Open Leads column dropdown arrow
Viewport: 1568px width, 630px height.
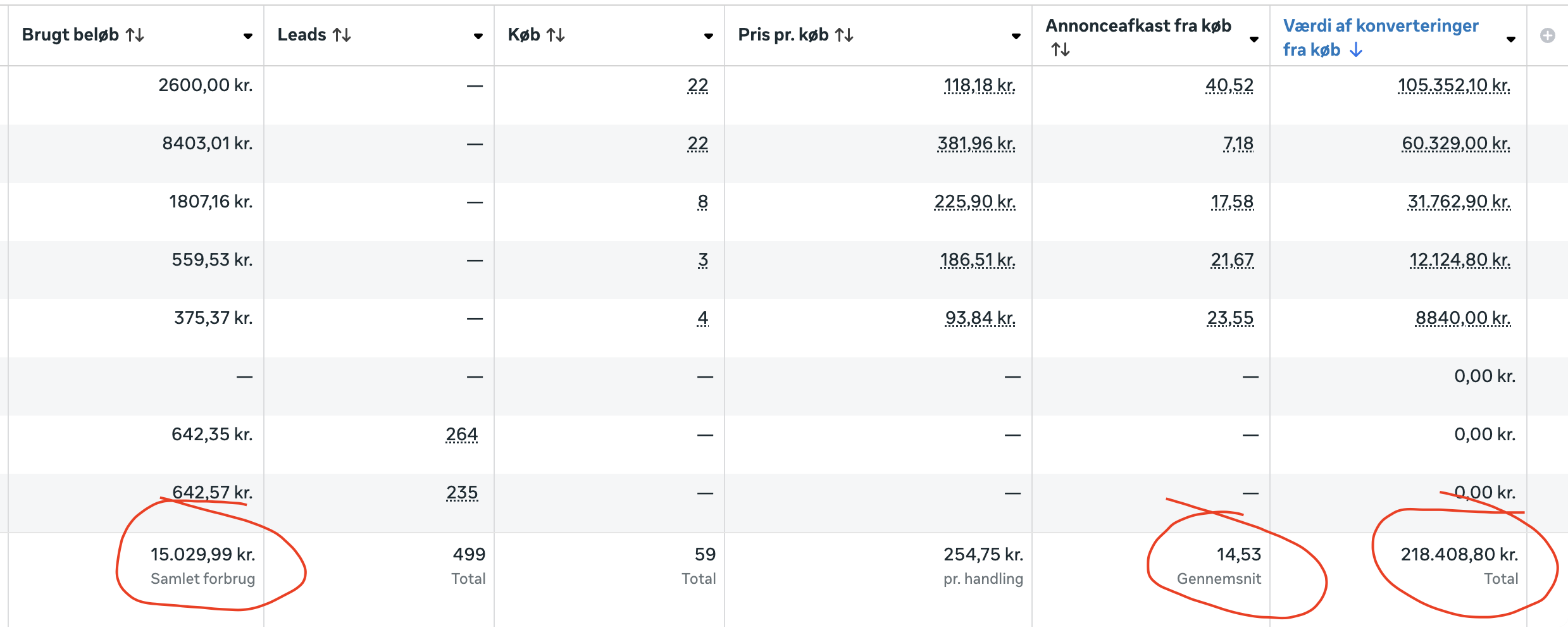pyautogui.click(x=478, y=37)
